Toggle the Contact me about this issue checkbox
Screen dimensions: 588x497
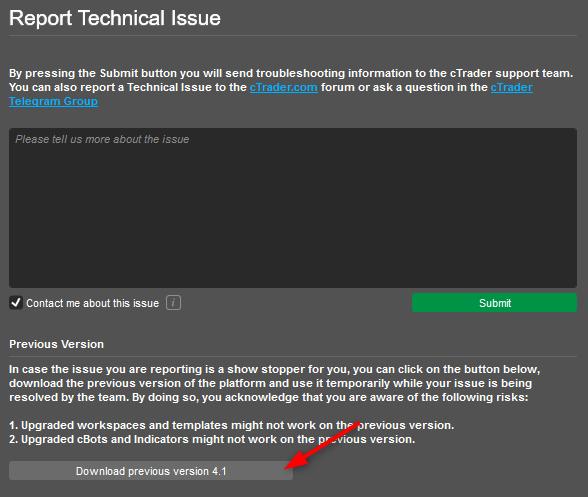(x=16, y=303)
